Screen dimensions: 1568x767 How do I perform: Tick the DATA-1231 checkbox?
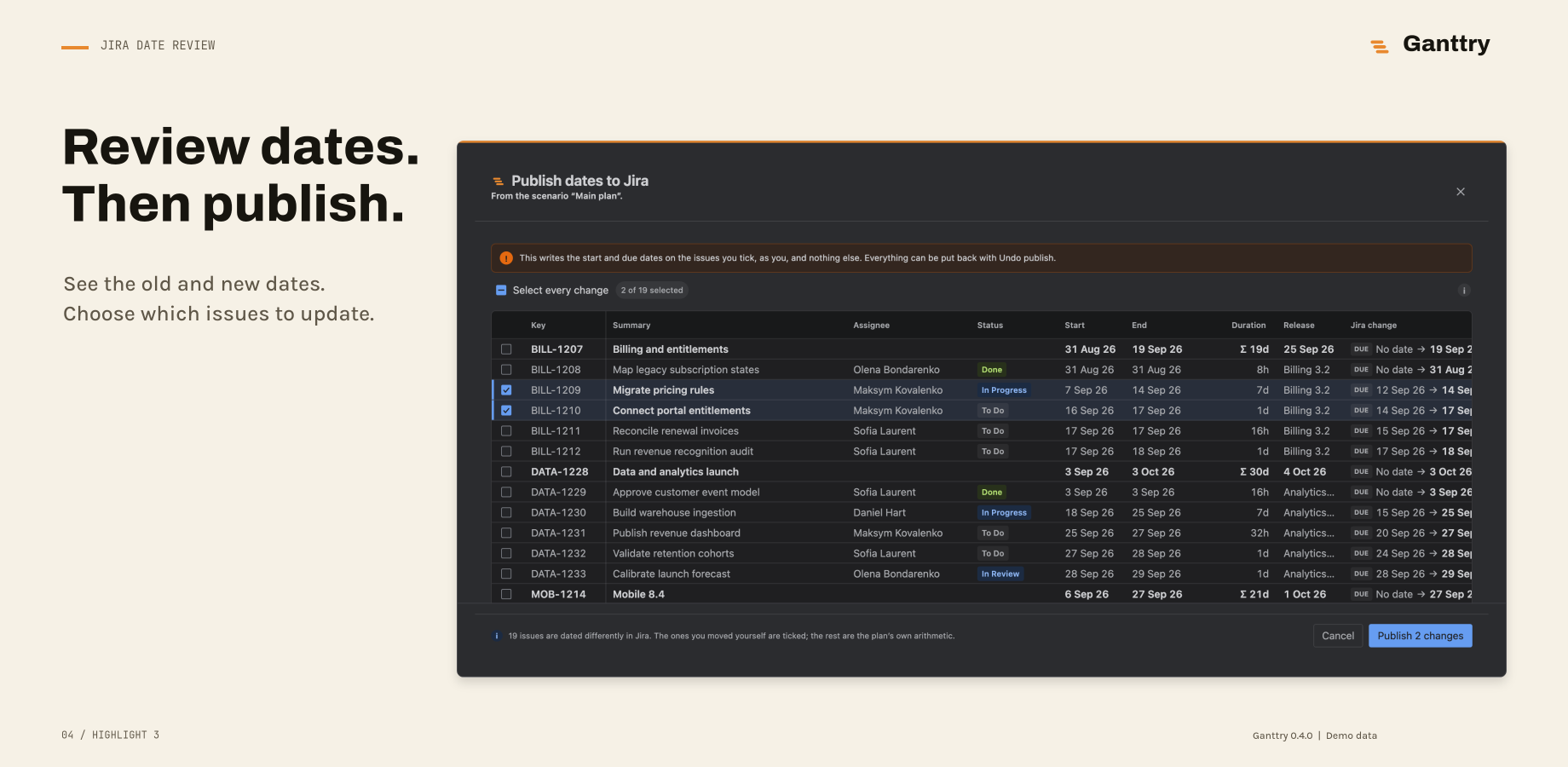tap(506, 533)
